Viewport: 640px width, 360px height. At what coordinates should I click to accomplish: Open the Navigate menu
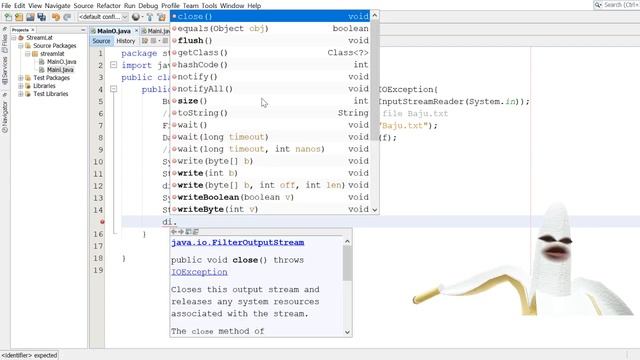[58, 6]
